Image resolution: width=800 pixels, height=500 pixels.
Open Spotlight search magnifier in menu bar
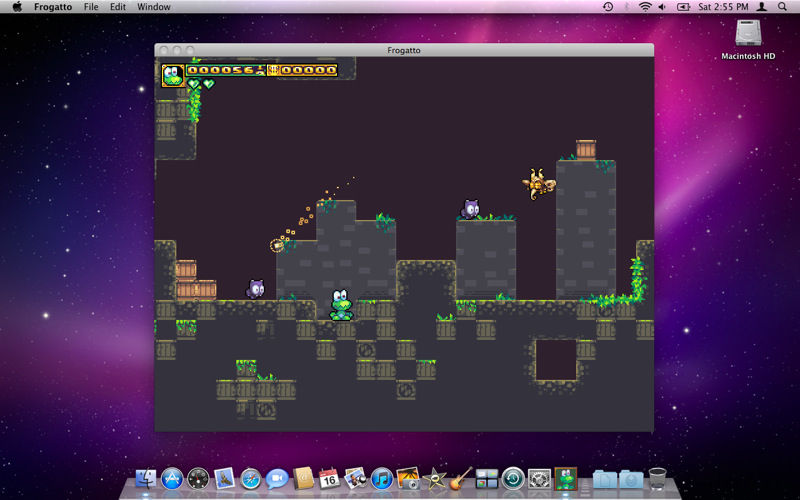click(782, 7)
